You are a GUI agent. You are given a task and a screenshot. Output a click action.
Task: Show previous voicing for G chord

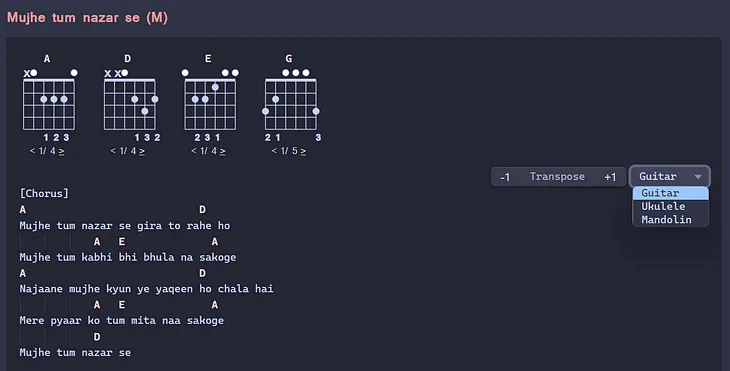(x=274, y=151)
